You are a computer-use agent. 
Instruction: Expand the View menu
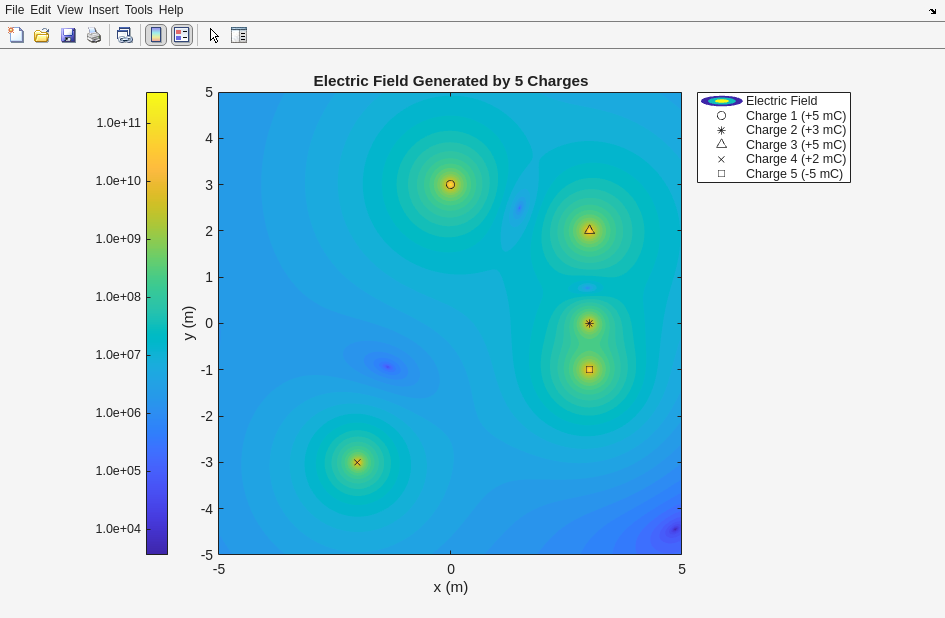69,10
